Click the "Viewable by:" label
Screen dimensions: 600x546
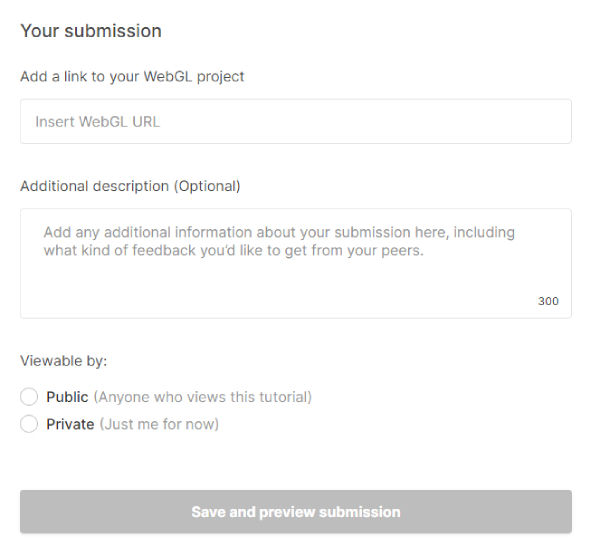coord(63,360)
